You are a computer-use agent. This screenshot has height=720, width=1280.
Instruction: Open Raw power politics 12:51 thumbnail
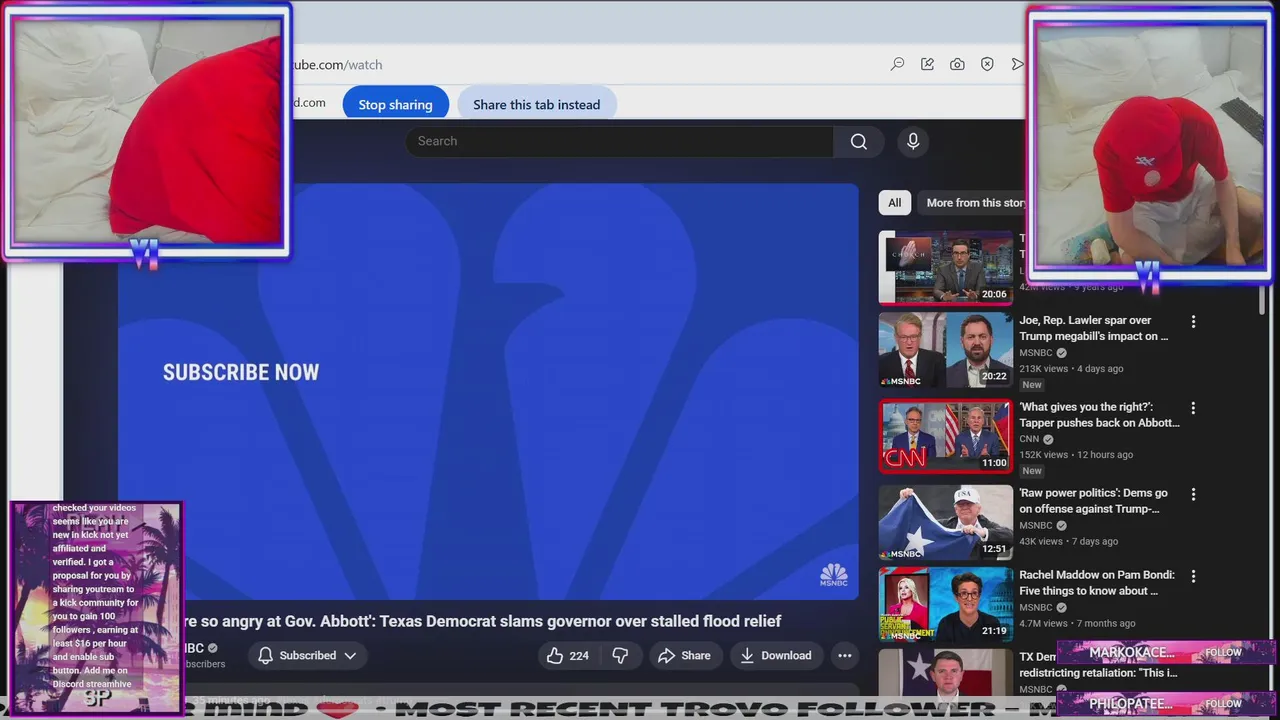946,522
